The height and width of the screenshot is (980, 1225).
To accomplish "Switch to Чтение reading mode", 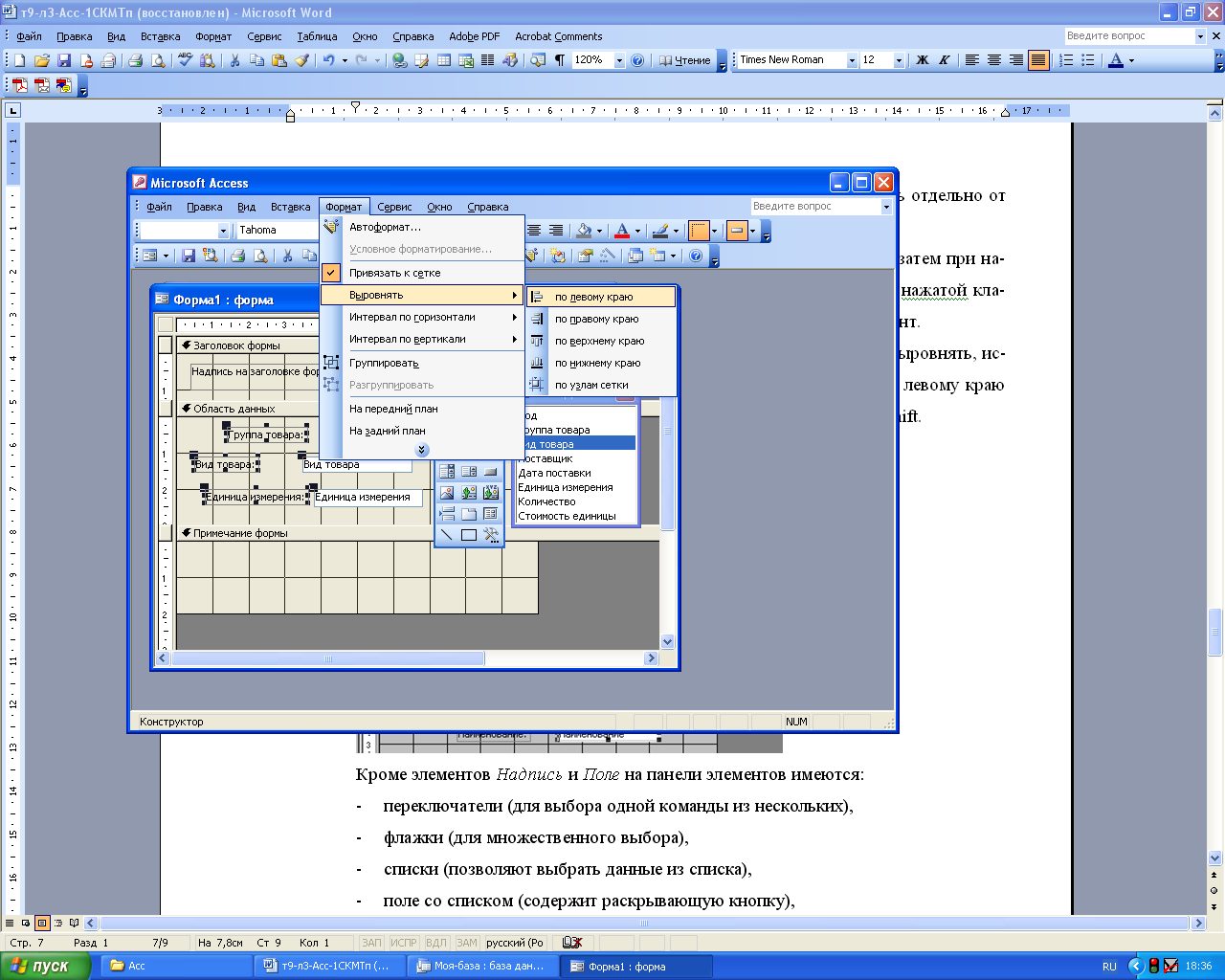I will (685, 60).
